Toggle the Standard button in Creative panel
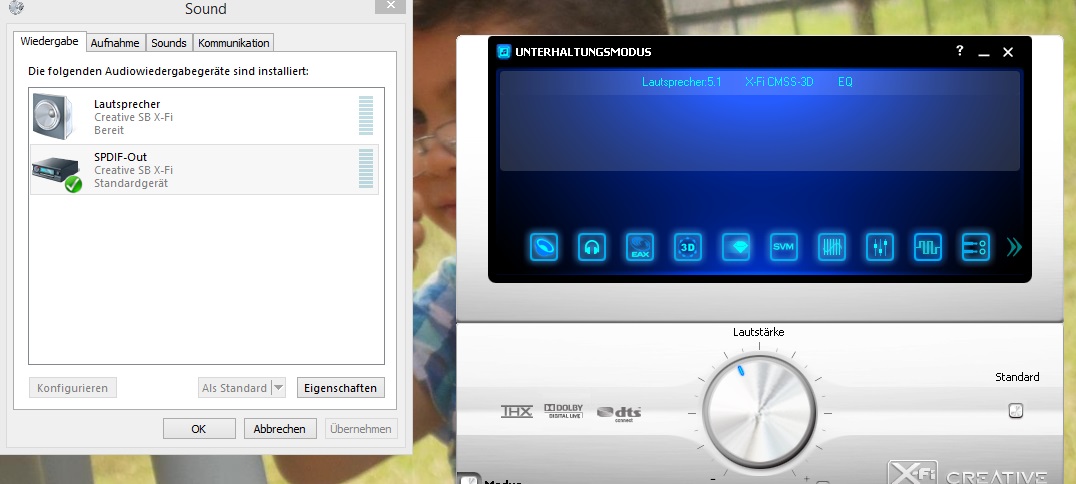Viewport: 1076px width, 484px height. (1016, 411)
